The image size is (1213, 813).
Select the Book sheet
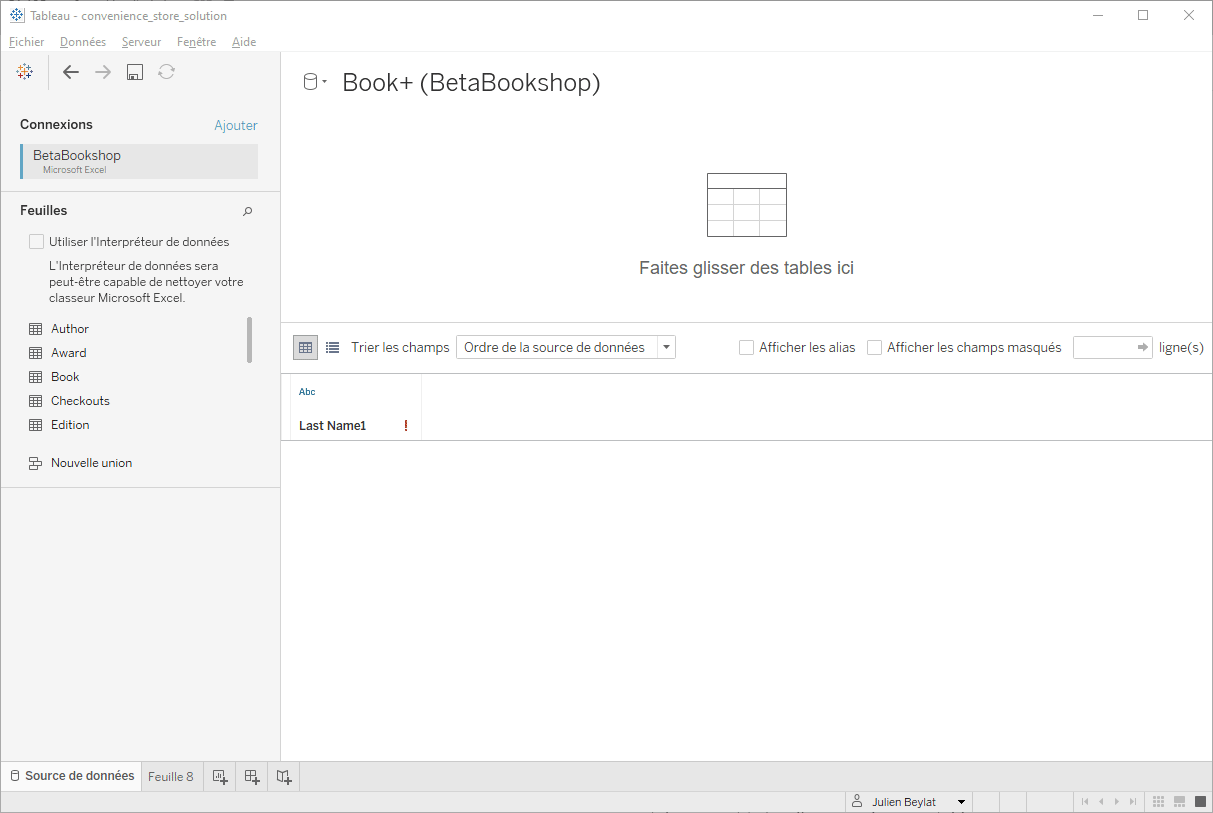click(65, 377)
